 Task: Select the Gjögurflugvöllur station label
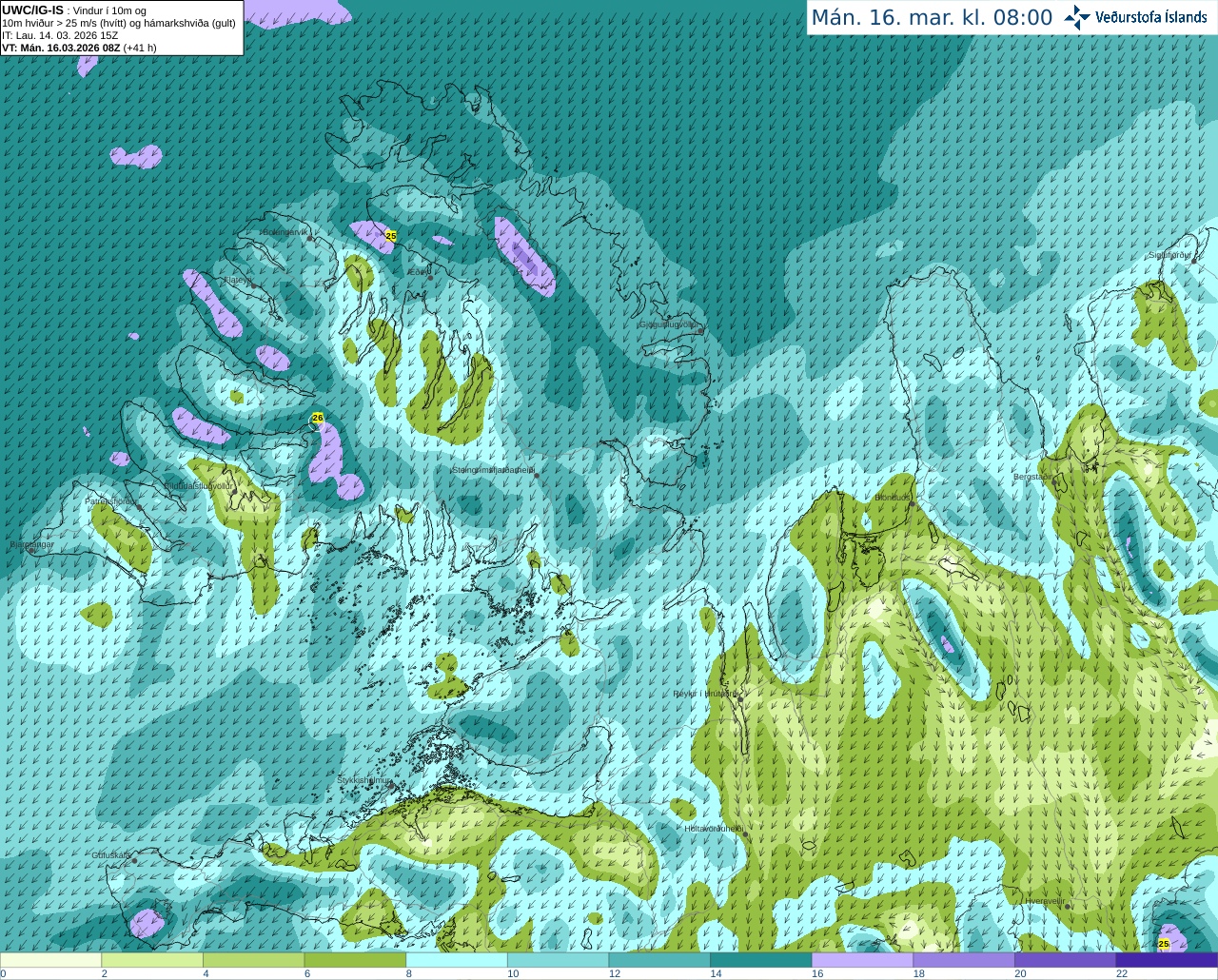click(669, 324)
